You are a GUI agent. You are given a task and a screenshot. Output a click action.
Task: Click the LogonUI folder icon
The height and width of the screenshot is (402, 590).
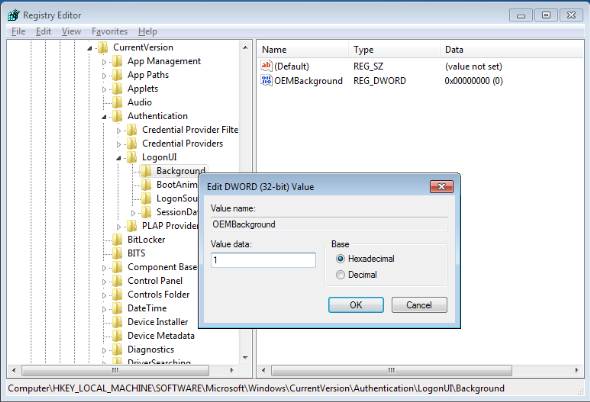pyautogui.click(x=131, y=157)
